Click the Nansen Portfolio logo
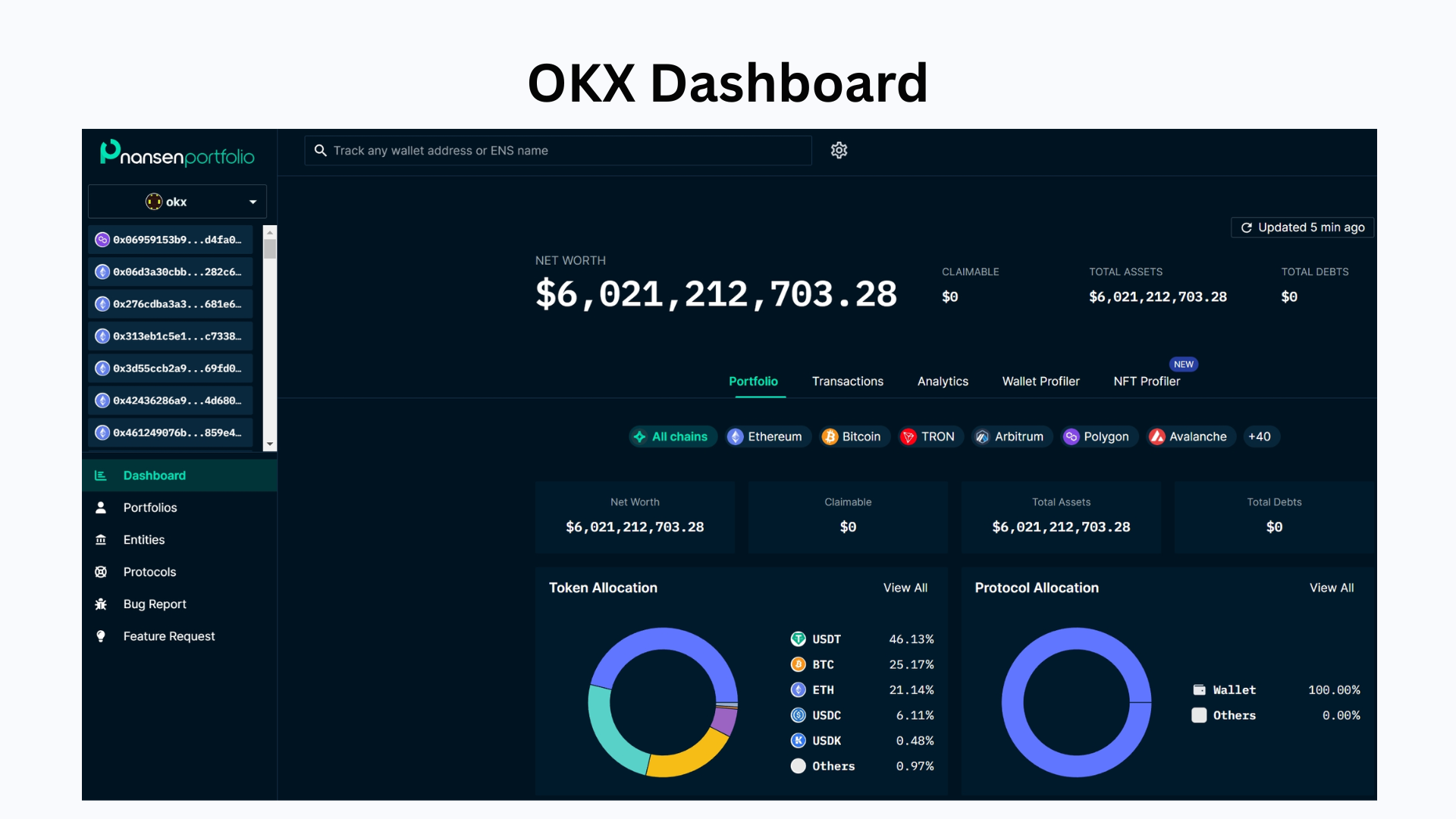 (177, 152)
